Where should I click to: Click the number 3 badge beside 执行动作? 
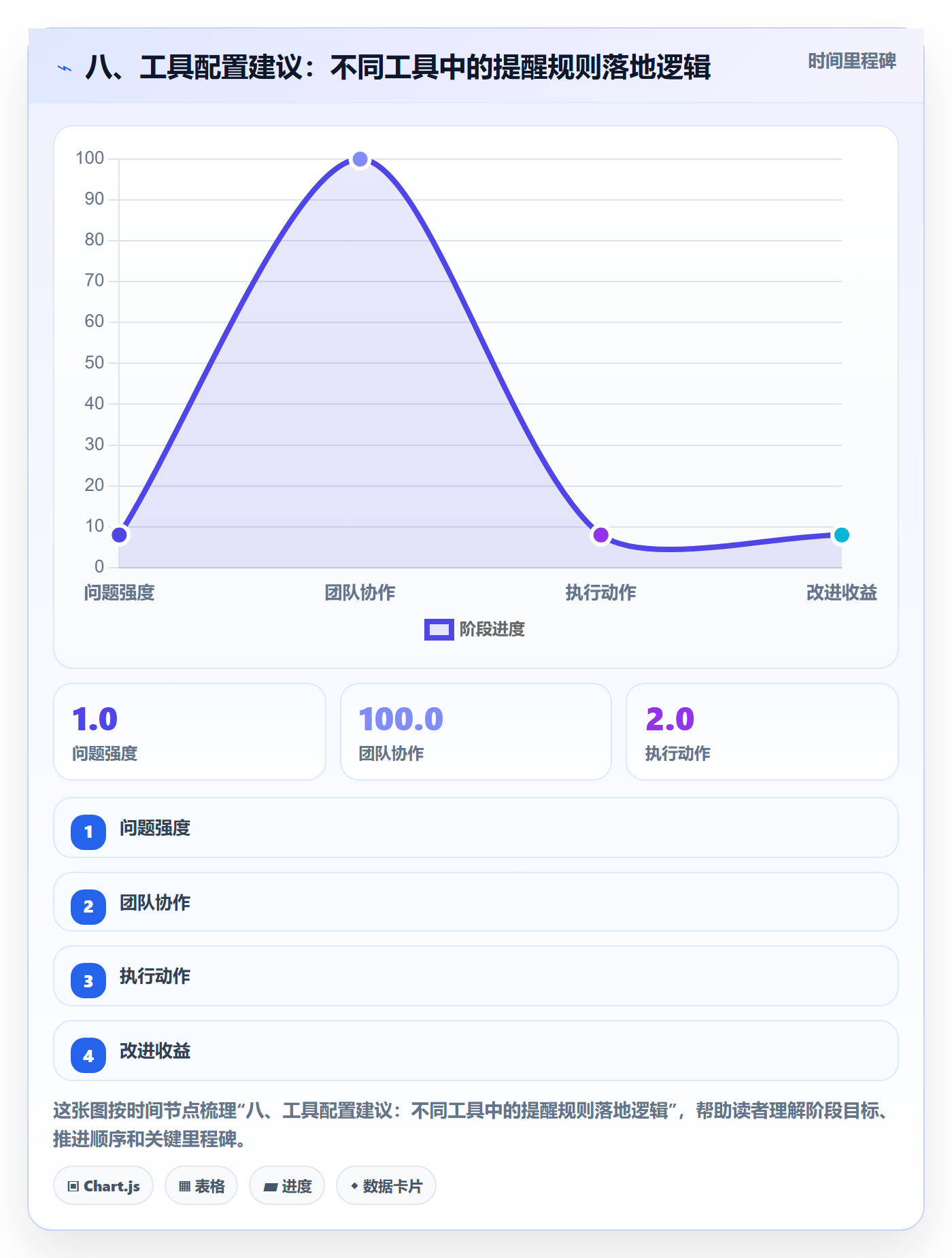(x=88, y=981)
